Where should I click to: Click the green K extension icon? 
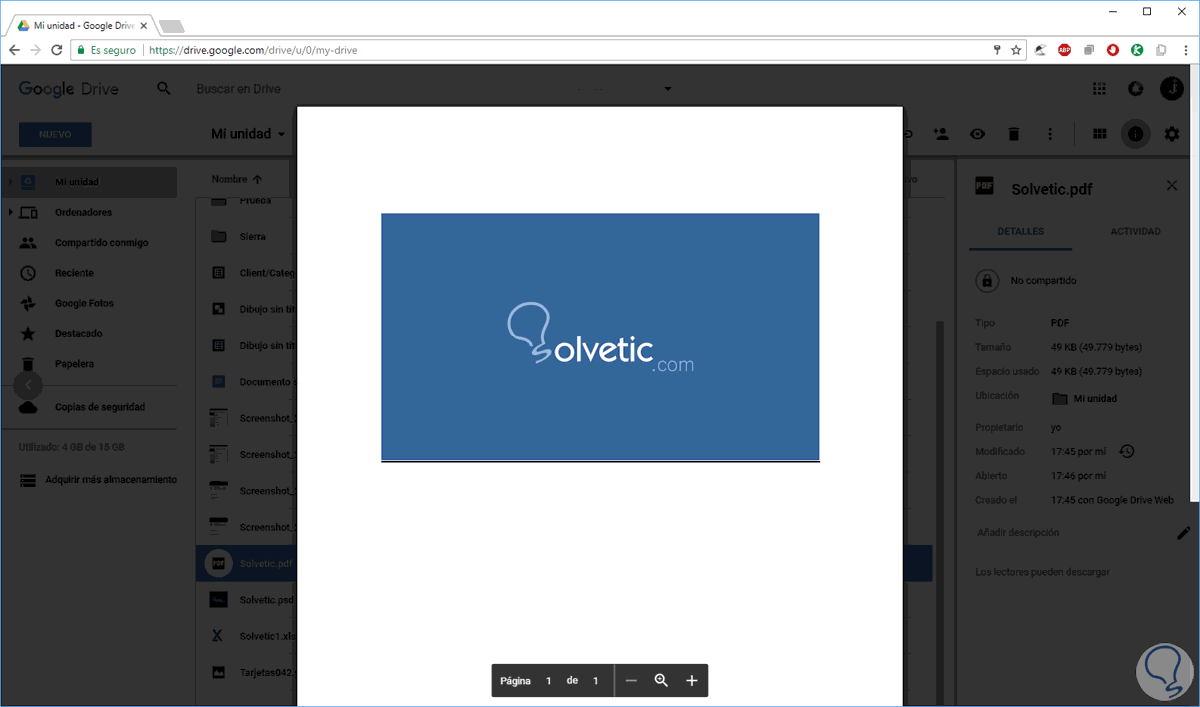[1137, 49]
